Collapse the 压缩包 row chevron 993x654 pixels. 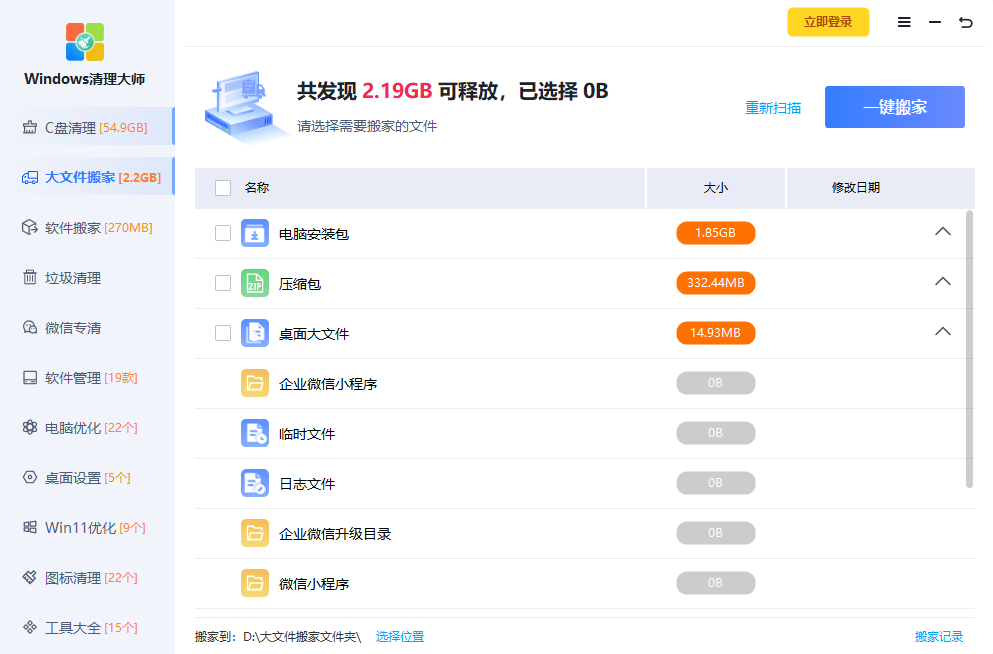pyautogui.click(x=942, y=282)
